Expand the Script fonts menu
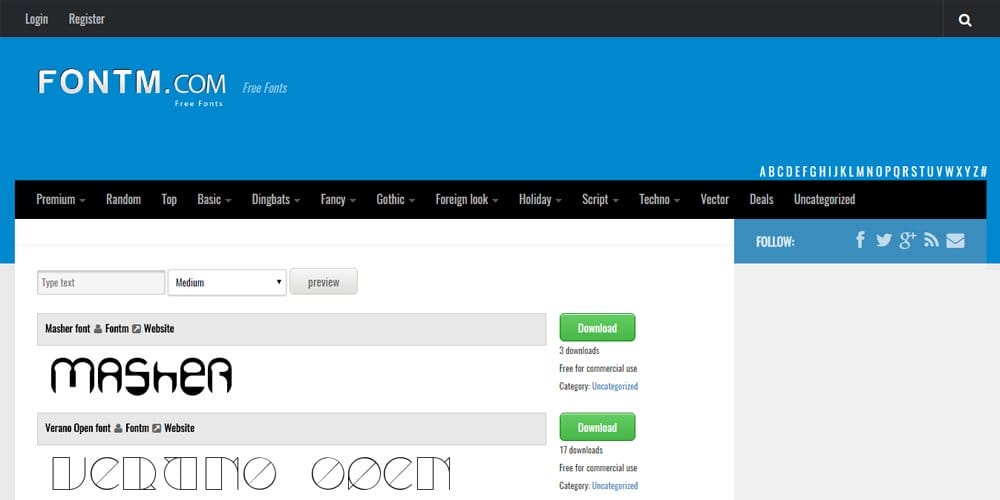Viewport: 1000px width, 500px height. point(600,200)
